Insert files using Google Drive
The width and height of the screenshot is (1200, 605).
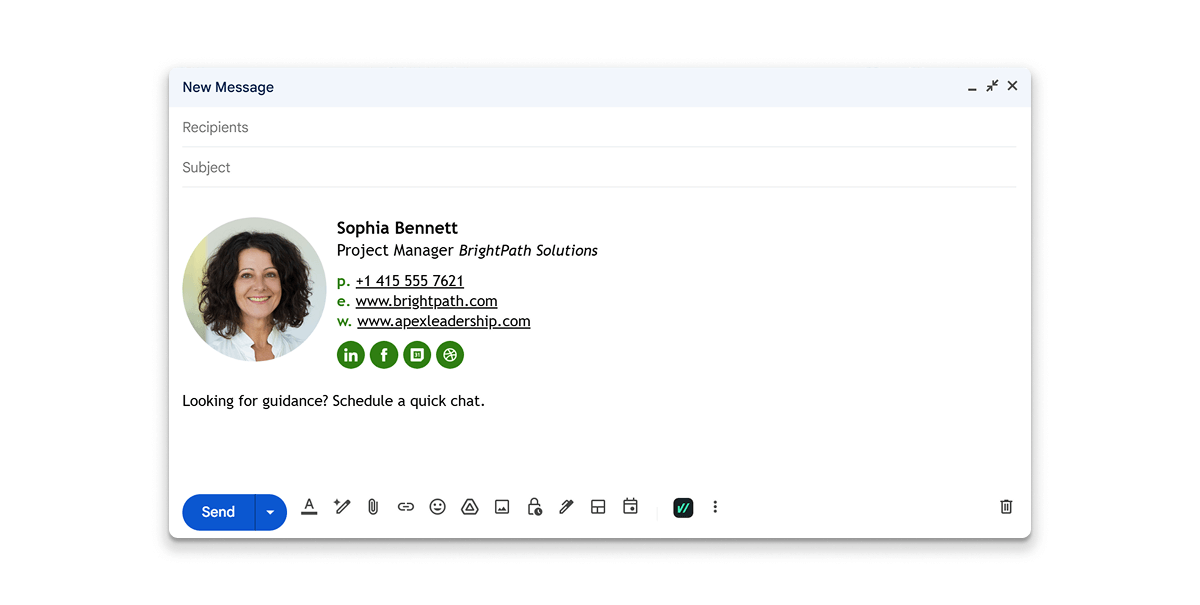click(470, 507)
